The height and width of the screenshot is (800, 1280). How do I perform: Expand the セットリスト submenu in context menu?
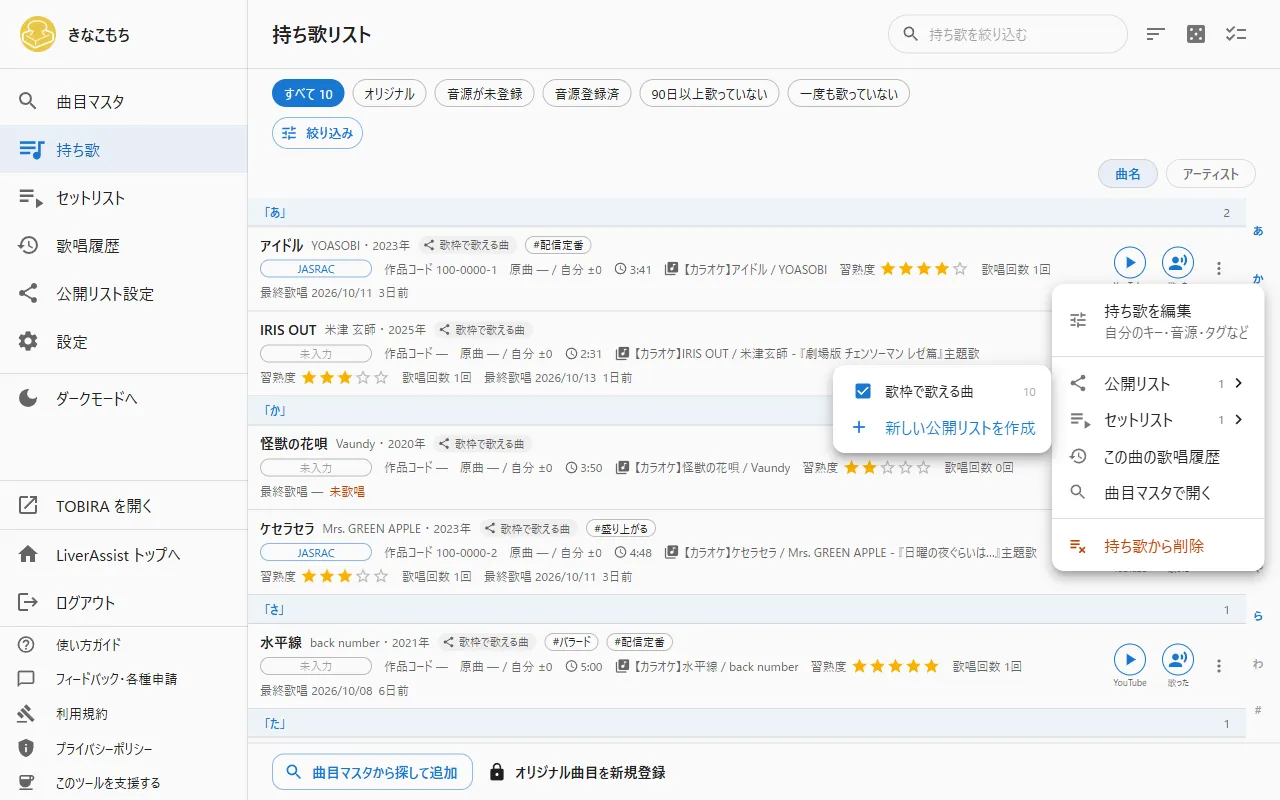coord(1158,420)
